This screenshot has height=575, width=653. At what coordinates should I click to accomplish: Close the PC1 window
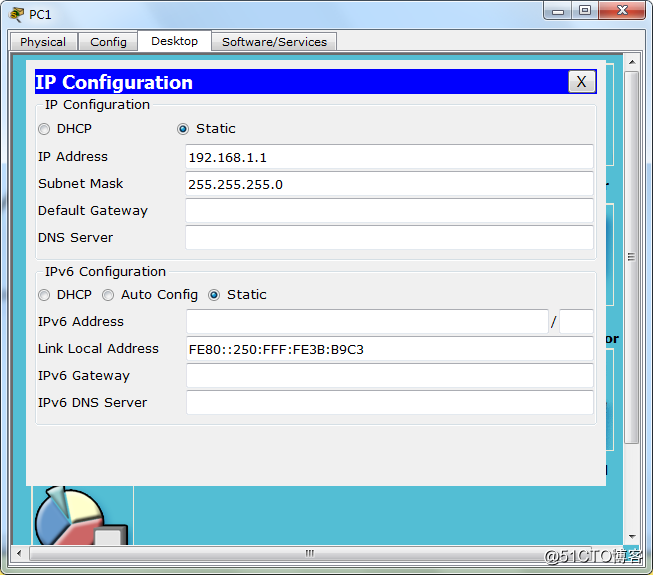point(622,10)
